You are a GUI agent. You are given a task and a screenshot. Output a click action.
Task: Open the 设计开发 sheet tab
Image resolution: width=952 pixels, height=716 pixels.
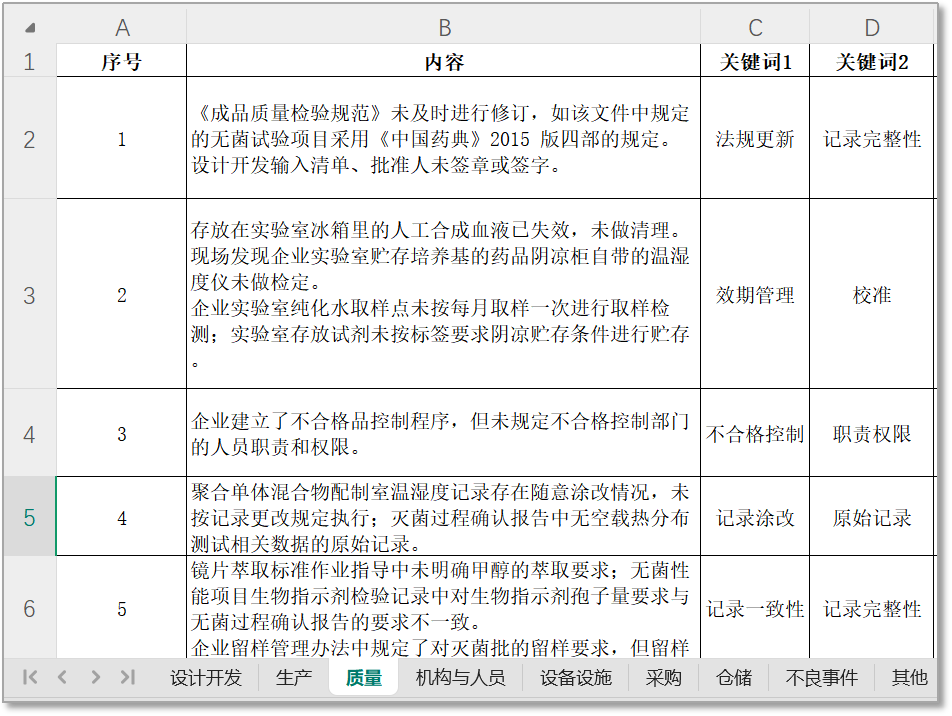[206, 677]
